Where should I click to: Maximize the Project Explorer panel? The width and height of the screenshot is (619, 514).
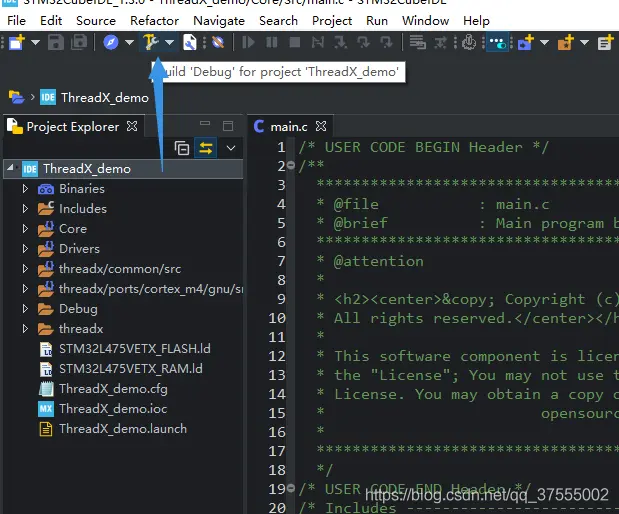[228, 126]
